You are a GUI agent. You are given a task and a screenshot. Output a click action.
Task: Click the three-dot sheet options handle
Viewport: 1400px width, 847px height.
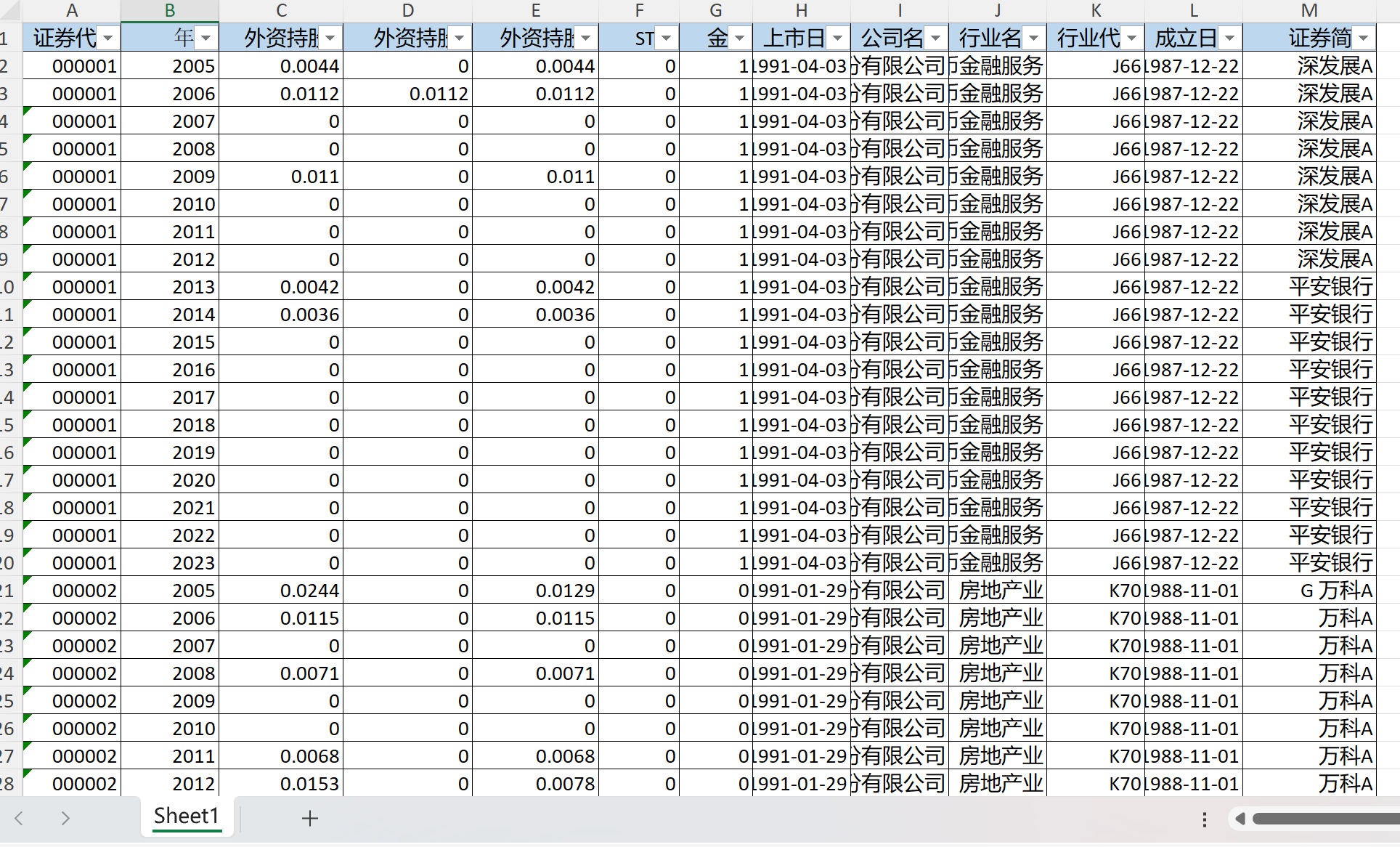(x=1205, y=819)
